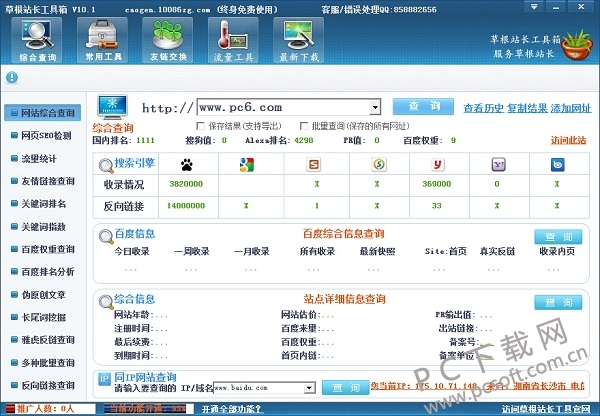Image resolution: width=600 pixels, height=416 pixels.
Task: Click the Baidu 反向链接 value 14000000
Action: click(x=186, y=206)
